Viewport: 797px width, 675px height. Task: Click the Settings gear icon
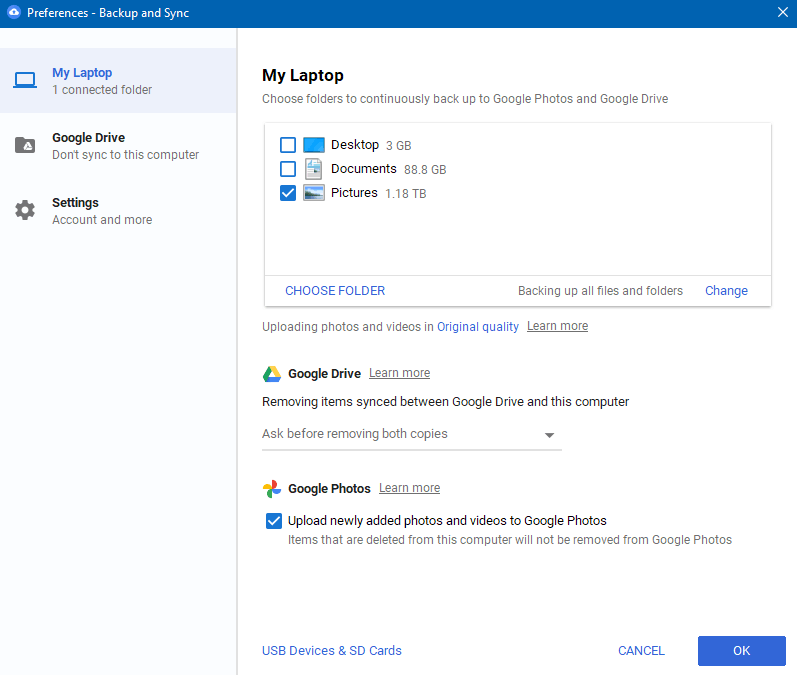[25, 211]
